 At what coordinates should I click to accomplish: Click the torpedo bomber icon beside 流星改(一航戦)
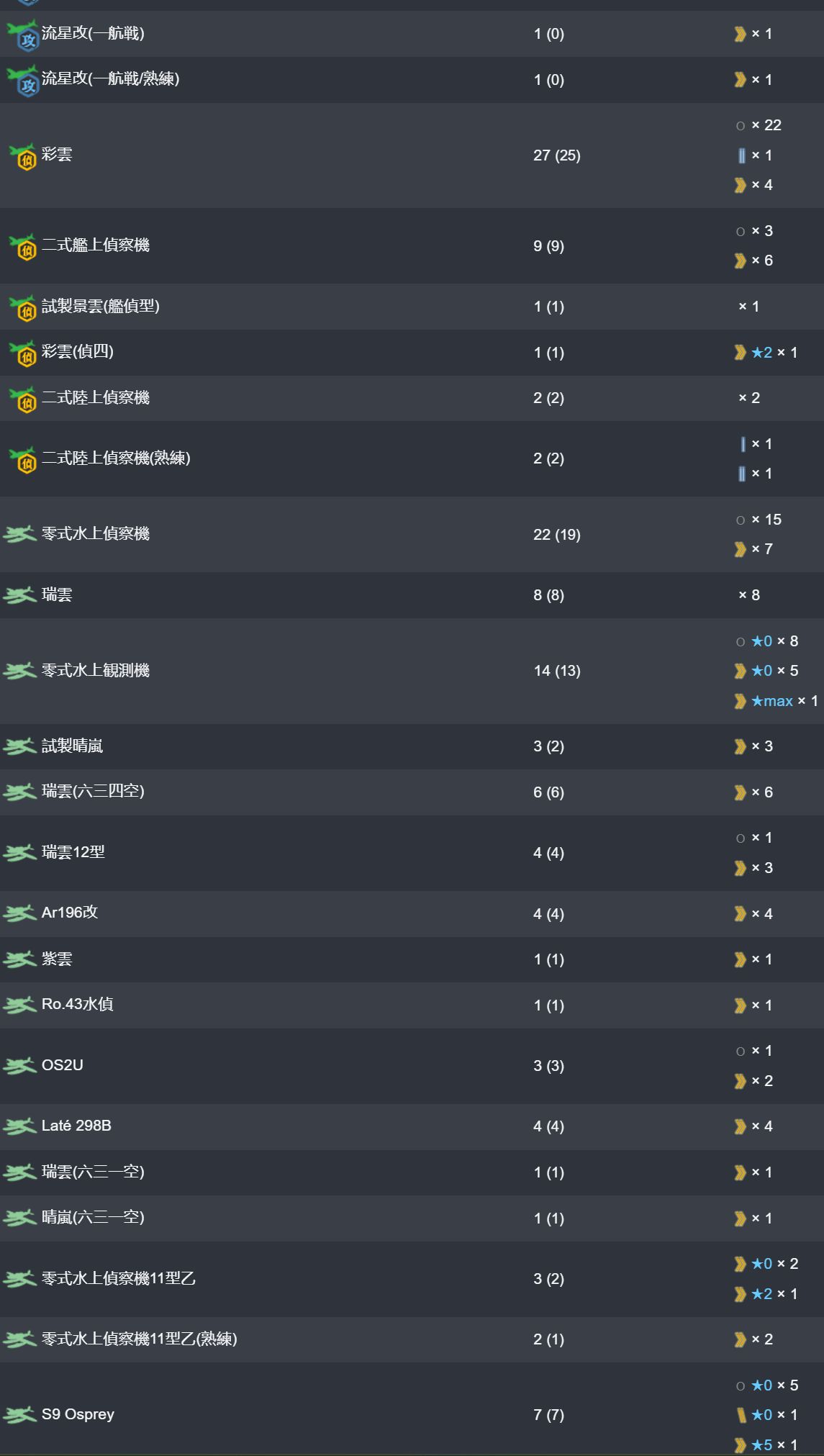tap(22, 34)
